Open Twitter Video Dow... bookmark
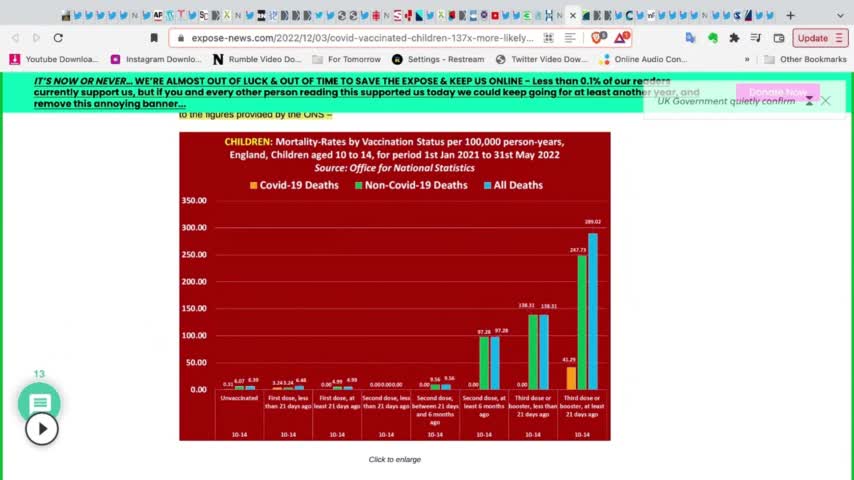The width and height of the screenshot is (854, 480). point(542,59)
